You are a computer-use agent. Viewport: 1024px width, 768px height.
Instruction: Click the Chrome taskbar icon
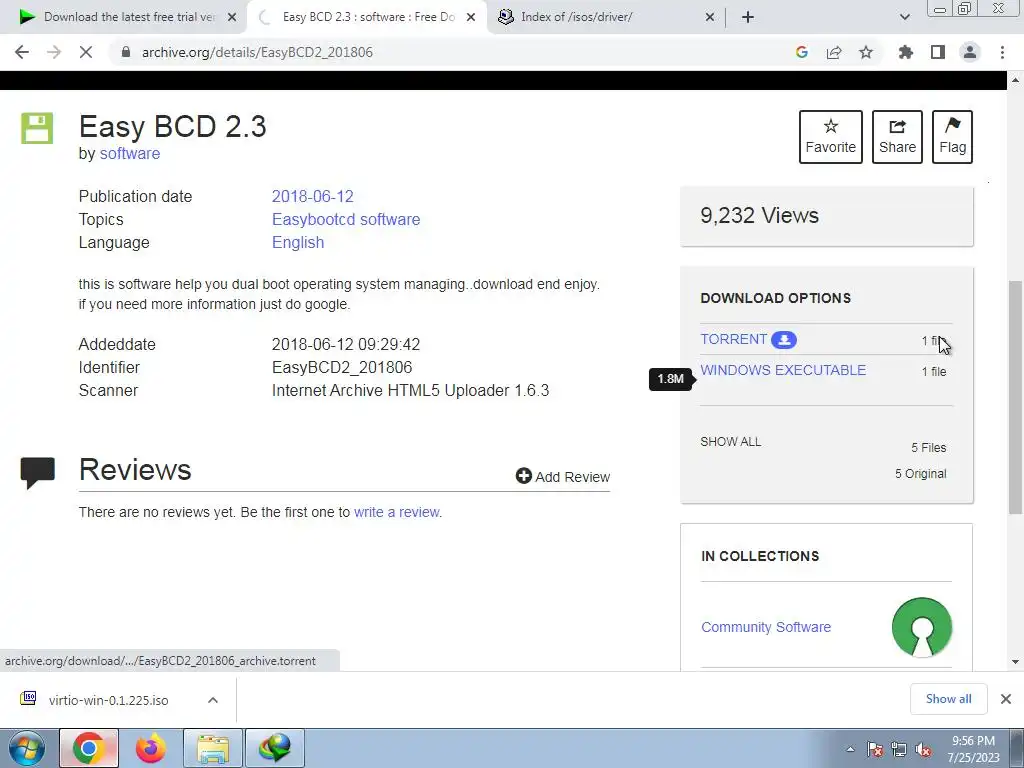click(x=89, y=748)
